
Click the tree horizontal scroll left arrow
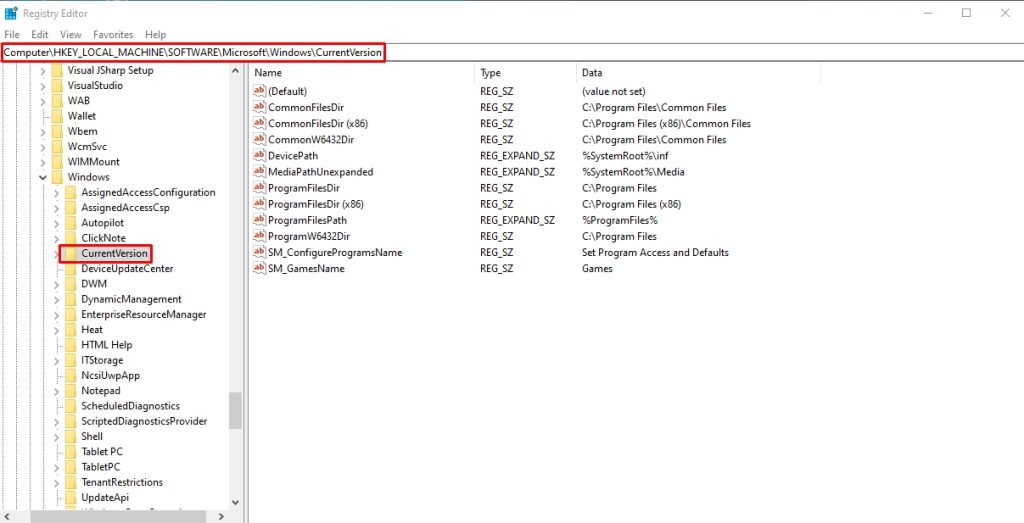coord(8,516)
